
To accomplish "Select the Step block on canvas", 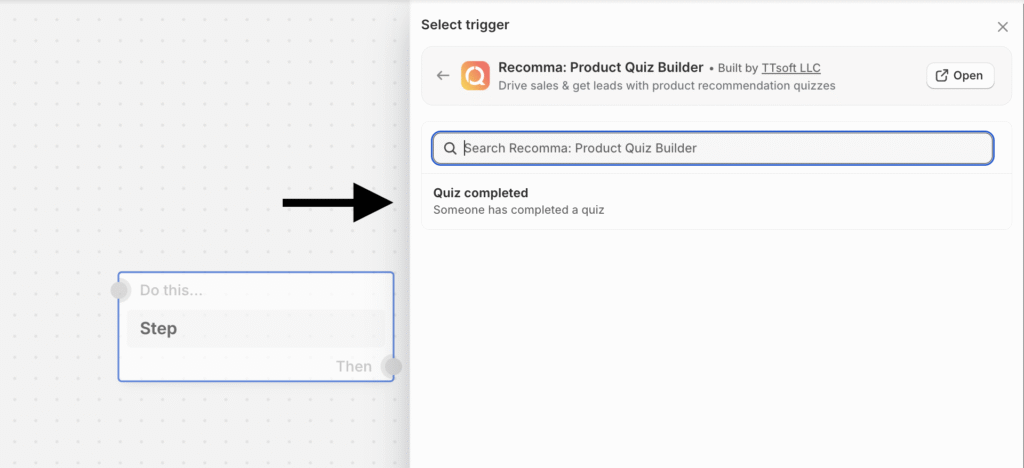I will 256,328.
